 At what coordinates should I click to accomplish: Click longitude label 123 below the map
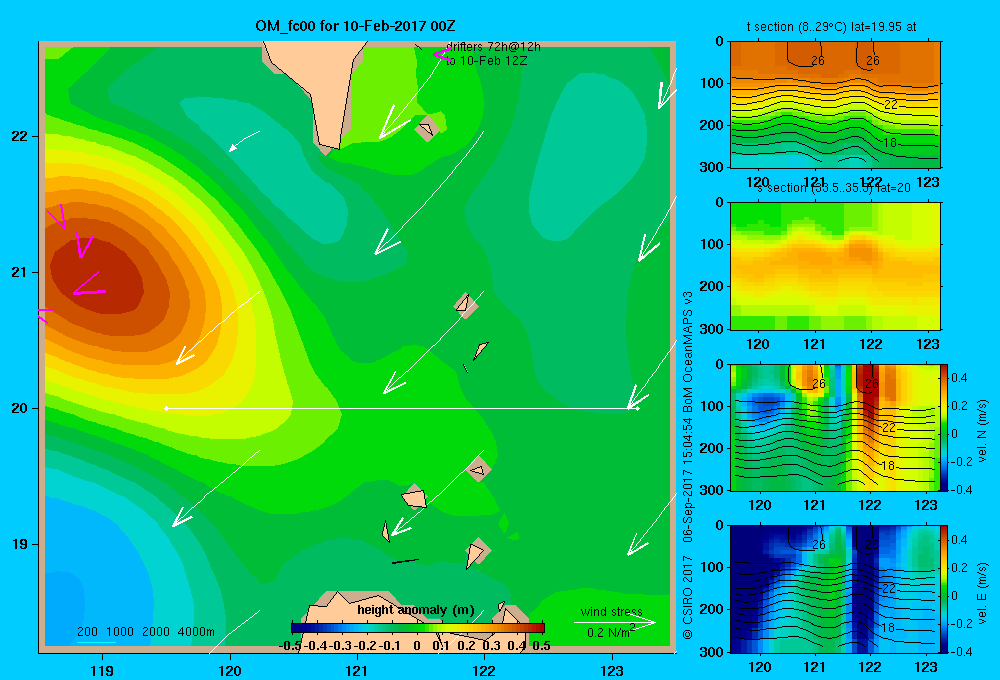coord(612,670)
